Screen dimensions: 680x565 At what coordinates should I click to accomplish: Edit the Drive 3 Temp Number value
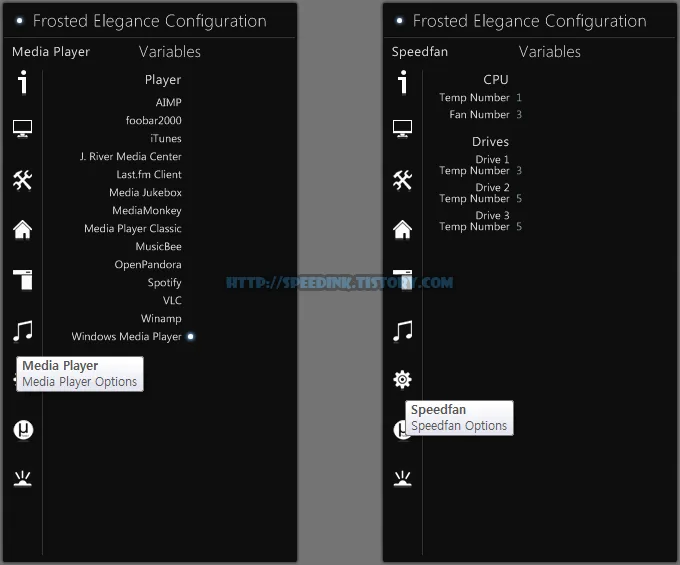click(x=519, y=226)
